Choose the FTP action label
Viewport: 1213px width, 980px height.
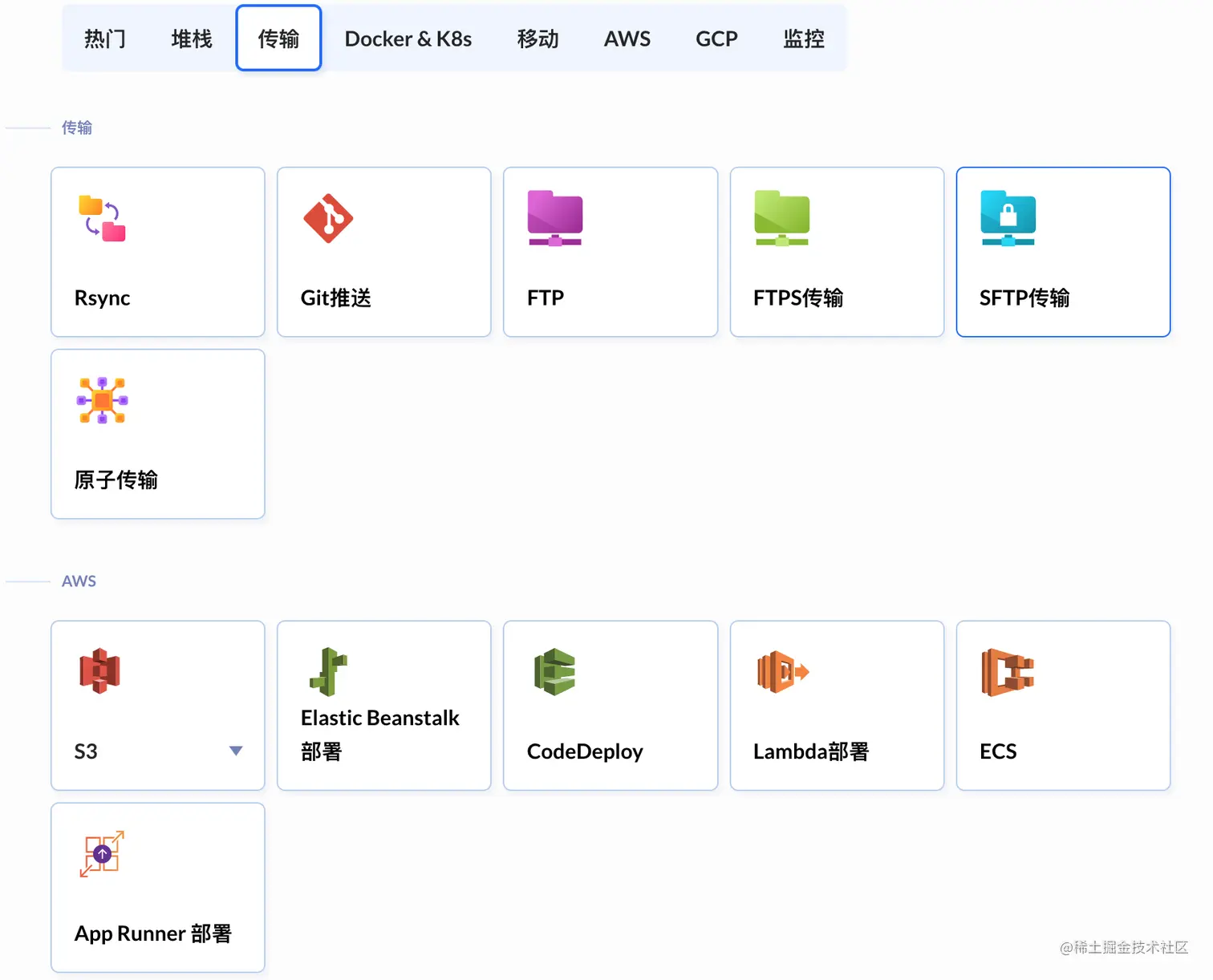coord(546,298)
